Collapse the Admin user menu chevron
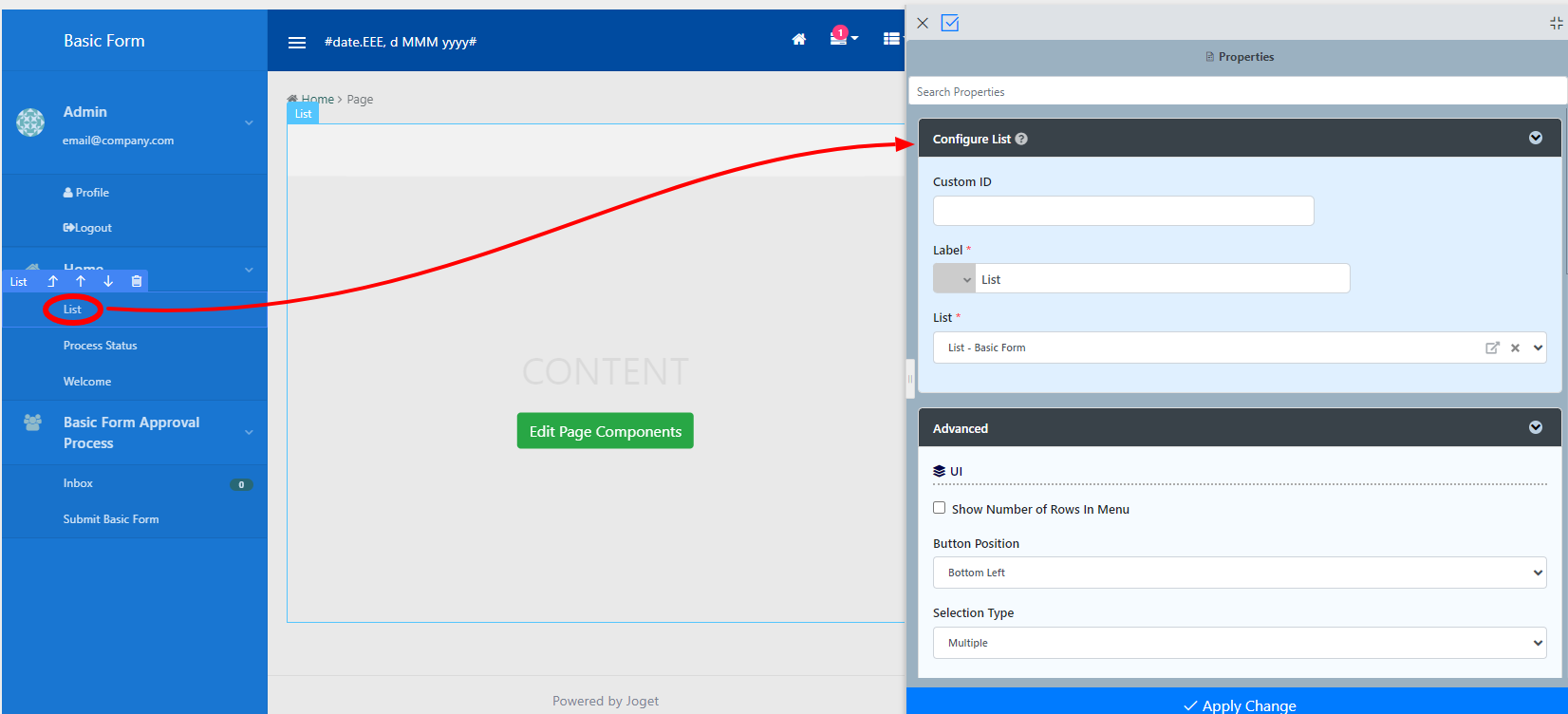Image resolution: width=1568 pixels, height=714 pixels. click(249, 122)
